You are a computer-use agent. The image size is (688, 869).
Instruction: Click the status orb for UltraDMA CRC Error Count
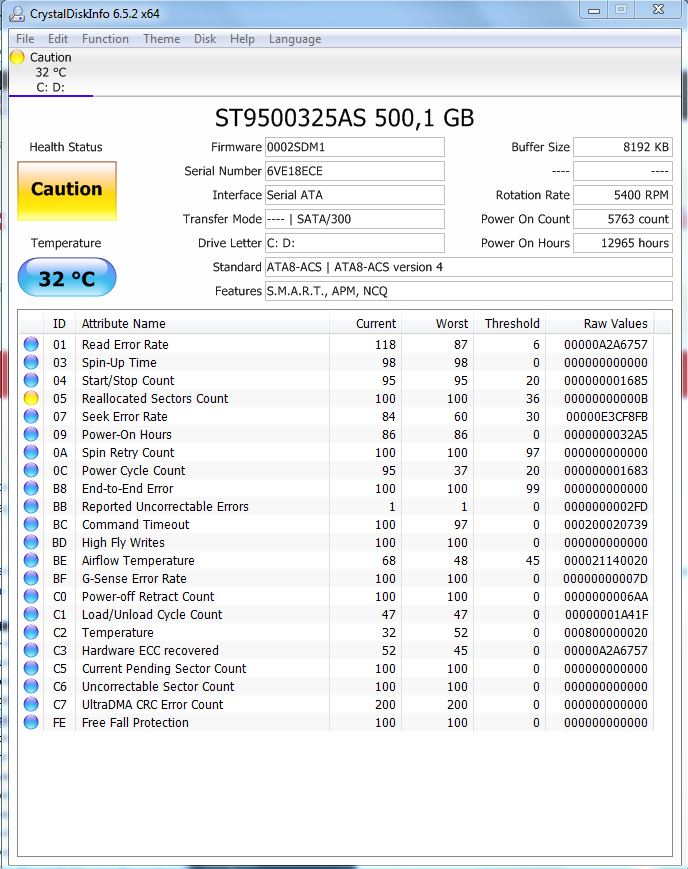pyautogui.click(x=31, y=704)
